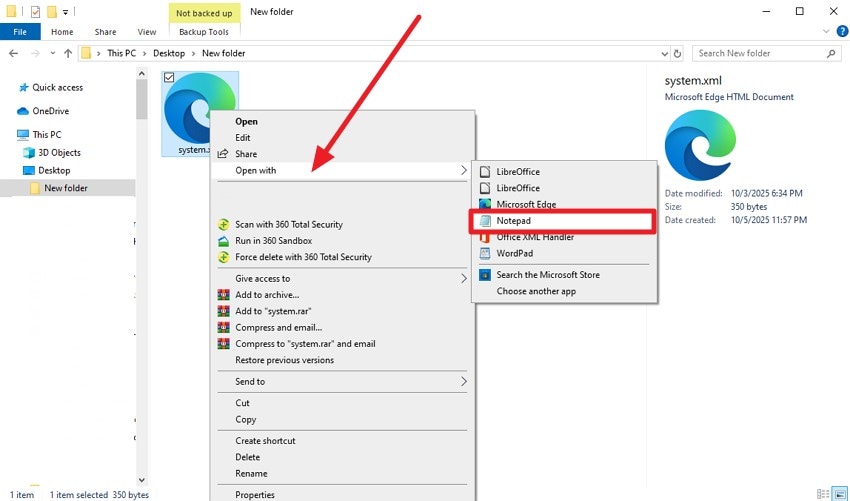Uncheck the system.xml file checkbox
This screenshot has height=501, width=850.
pyautogui.click(x=169, y=78)
